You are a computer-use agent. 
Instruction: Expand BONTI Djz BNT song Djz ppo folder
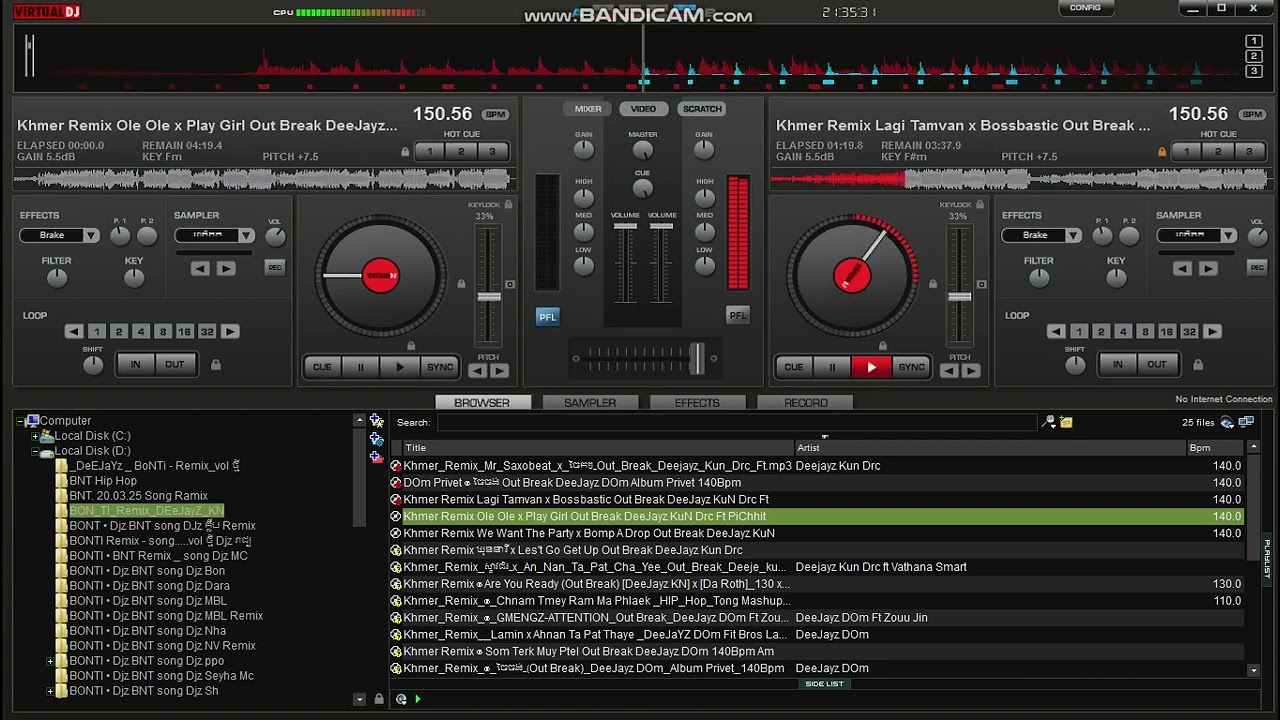[x=50, y=661]
